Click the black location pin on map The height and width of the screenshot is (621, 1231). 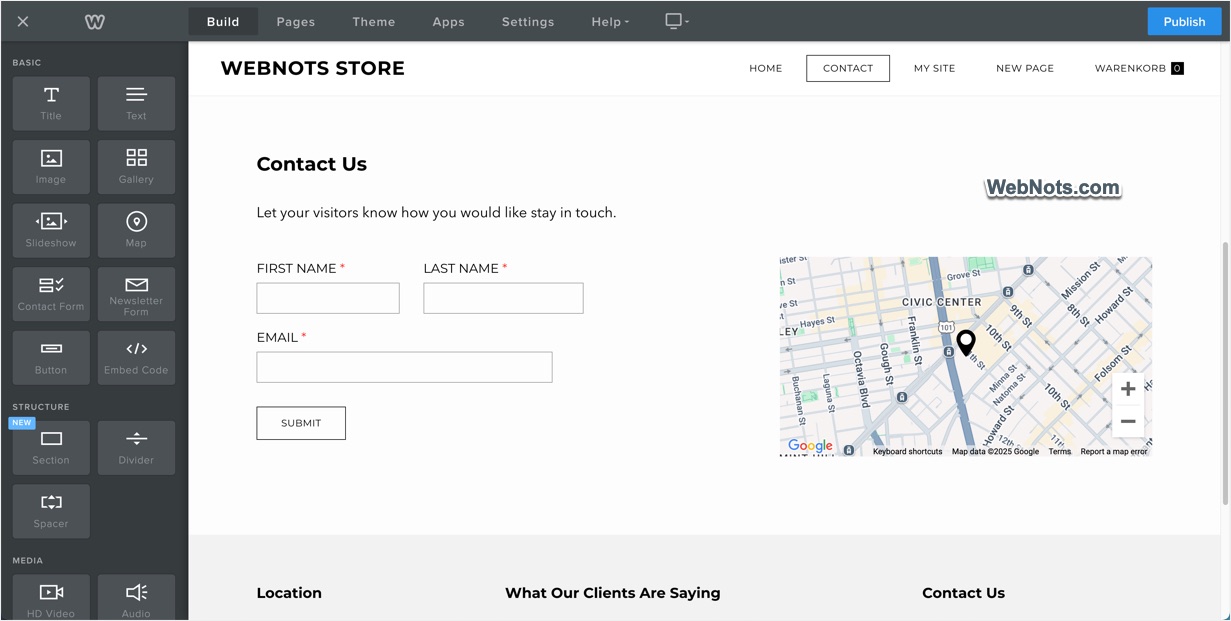coord(966,343)
